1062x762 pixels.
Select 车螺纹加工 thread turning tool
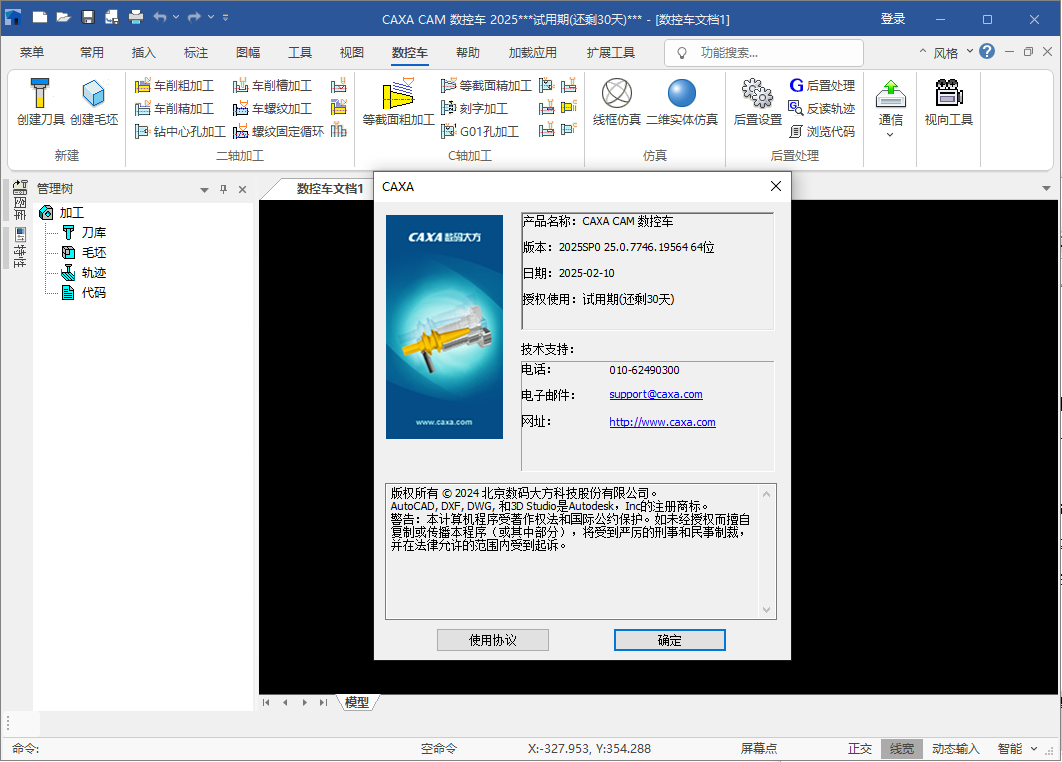272,108
